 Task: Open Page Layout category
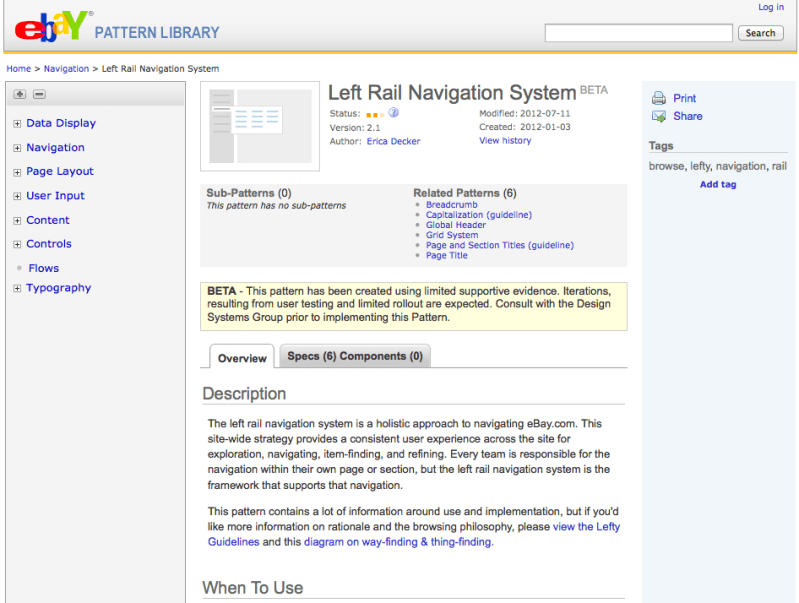60,172
